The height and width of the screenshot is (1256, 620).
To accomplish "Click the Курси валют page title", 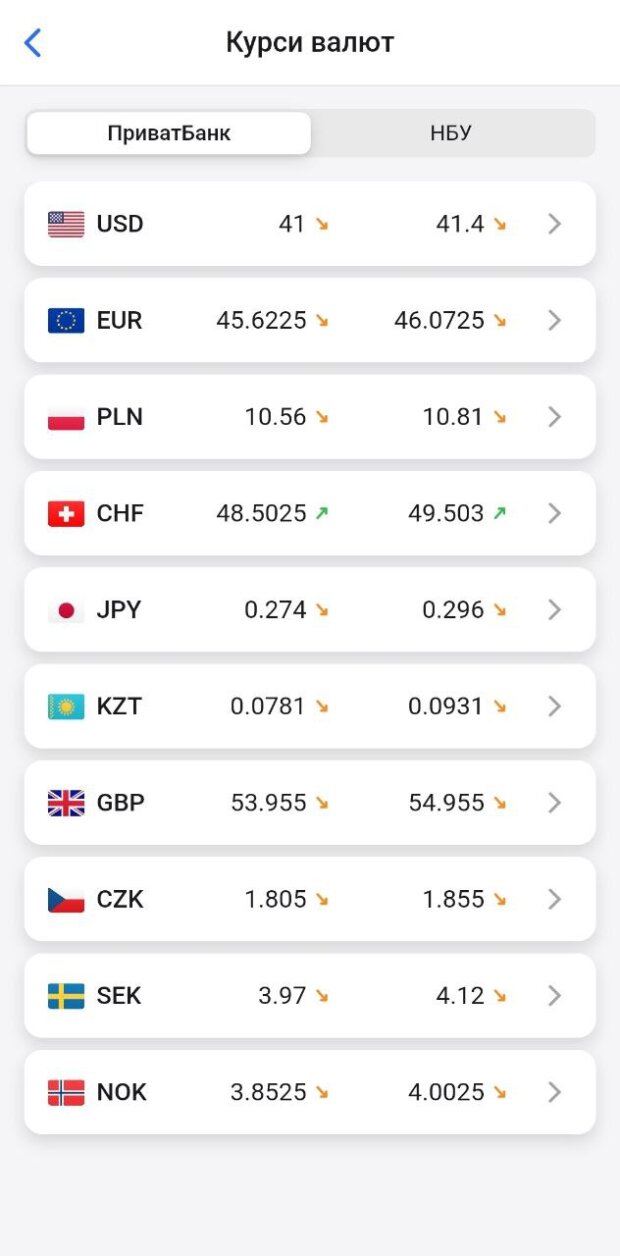I will coord(310,43).
